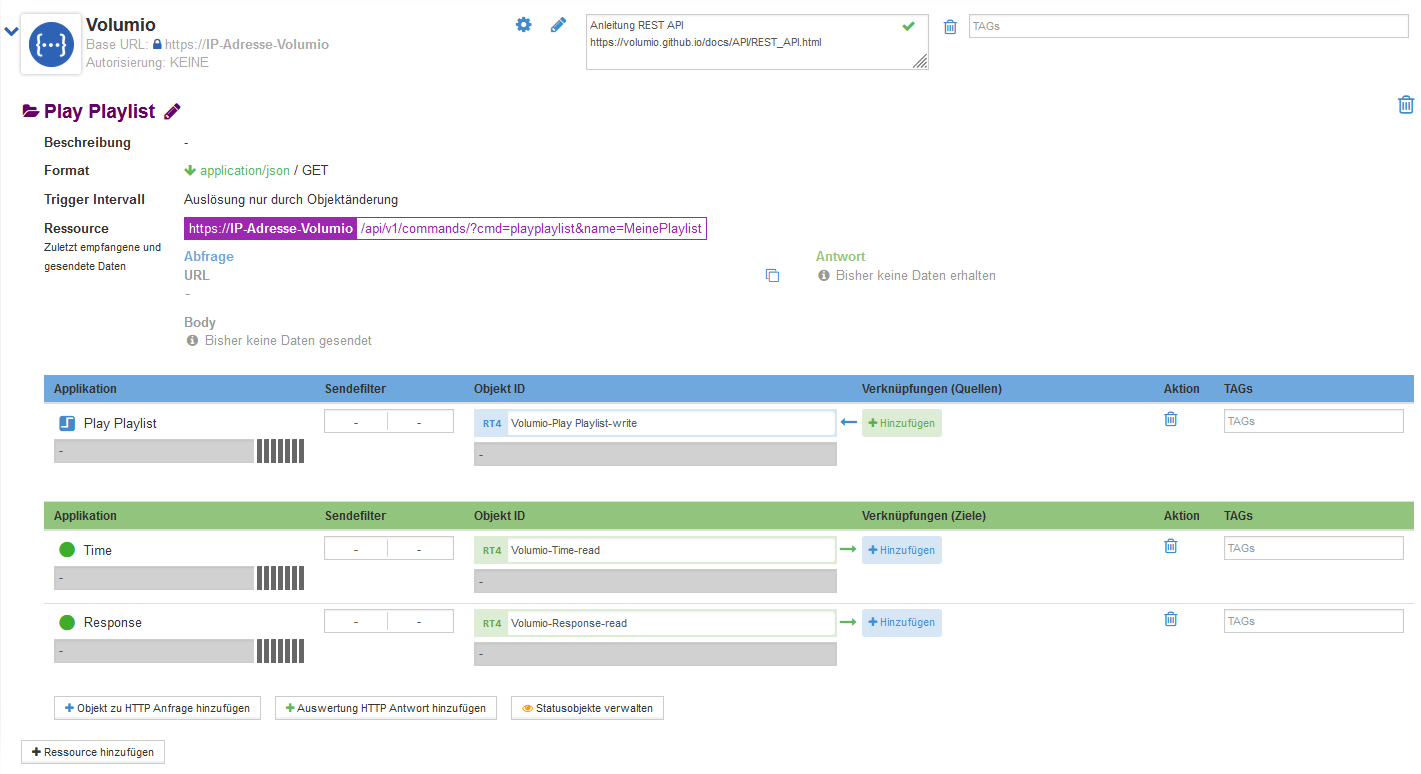Image resolution: width=1421 pixels, height=774 pixels.
Task: Click Ressource hinzufügen button
Action: pos(93,752)
